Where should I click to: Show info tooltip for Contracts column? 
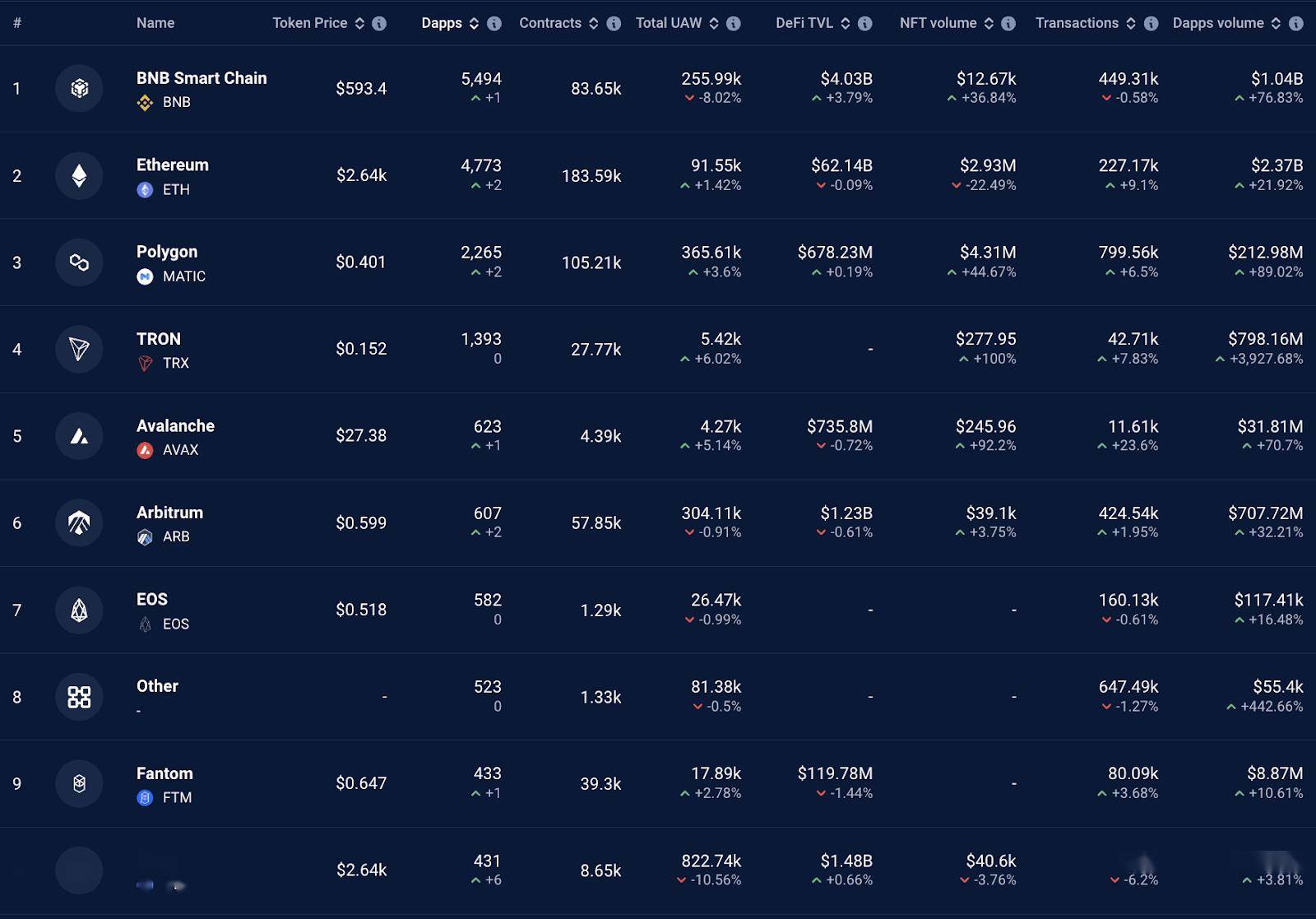coord(614,23)
